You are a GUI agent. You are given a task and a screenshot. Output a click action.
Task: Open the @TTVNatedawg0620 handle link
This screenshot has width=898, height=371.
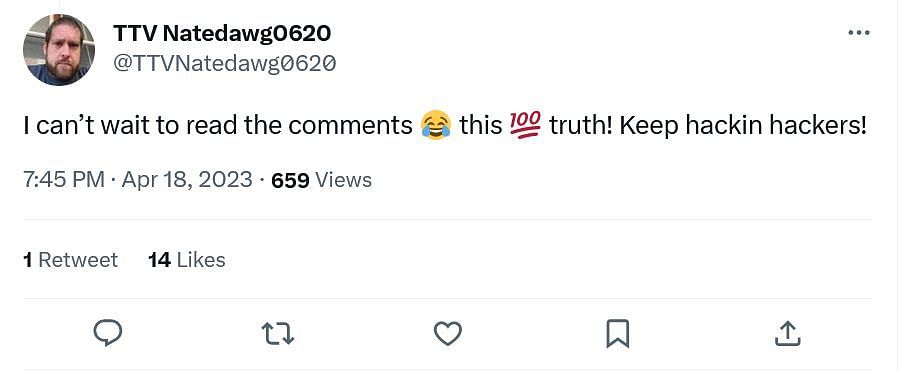click(x=224, y=64)
